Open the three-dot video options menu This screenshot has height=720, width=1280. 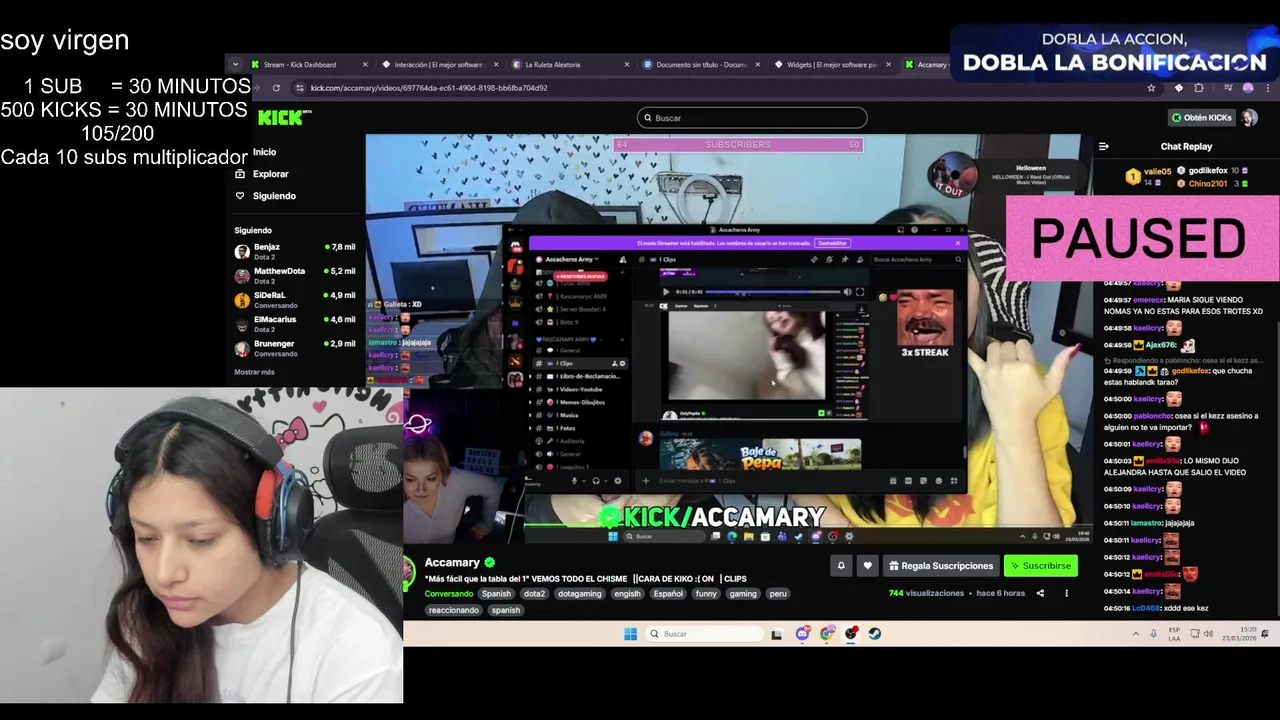coord(1066,593)
